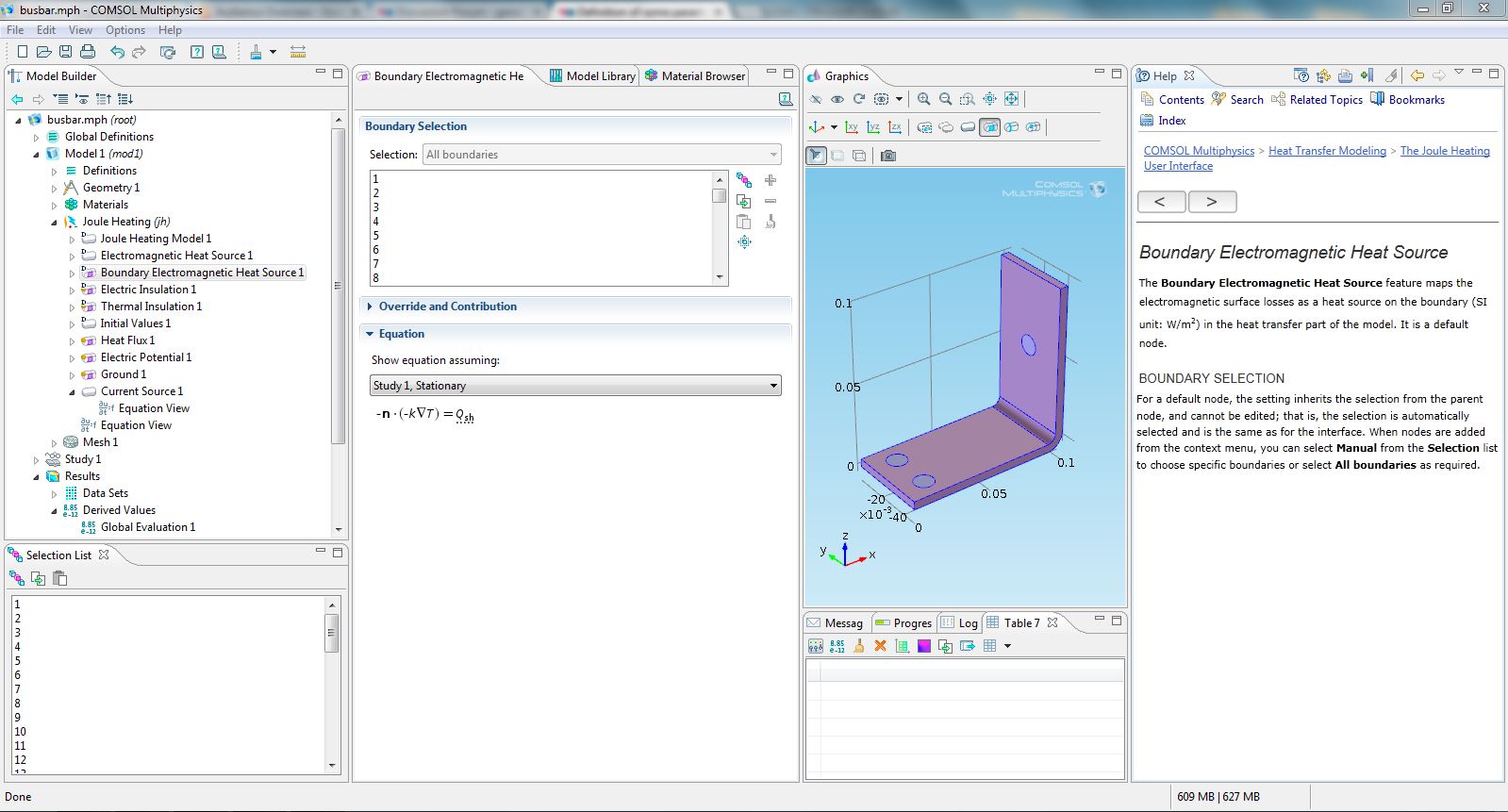Image resolution: width=1508 pixels, height=812 pixels.
Task: Click Paste Selection icon beside boundary list
Action: [744, 222]
